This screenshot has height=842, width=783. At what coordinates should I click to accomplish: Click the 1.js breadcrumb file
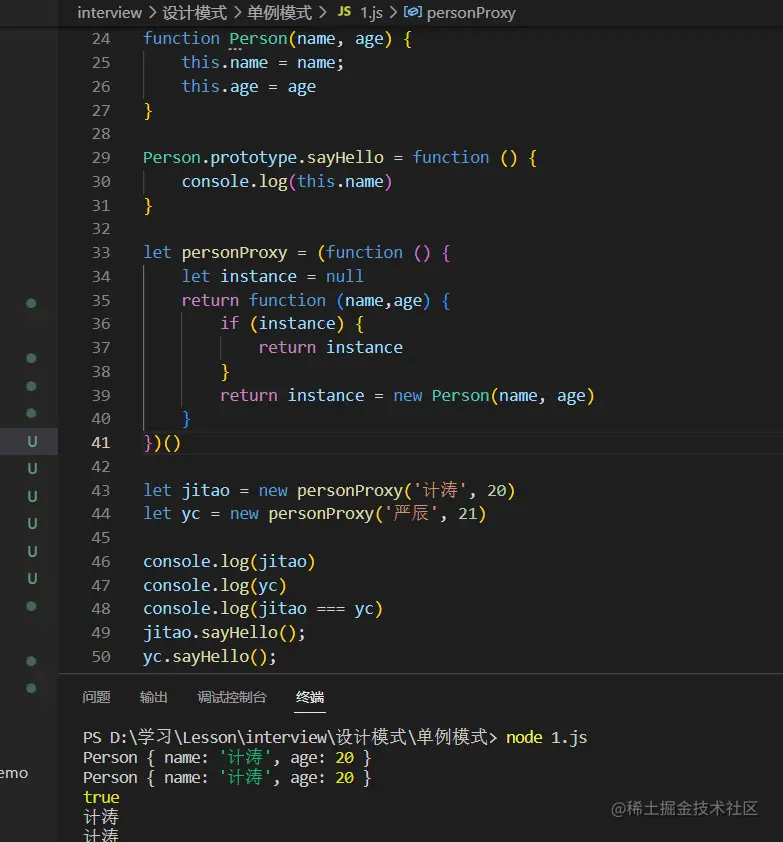coord(371,12)
